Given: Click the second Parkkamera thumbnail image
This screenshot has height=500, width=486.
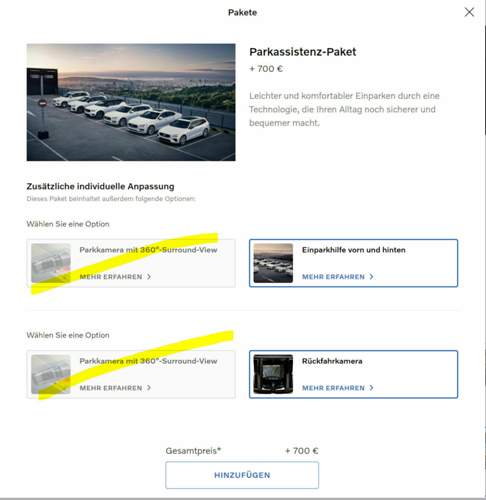Looking at the screenshot, I should 51,374.
